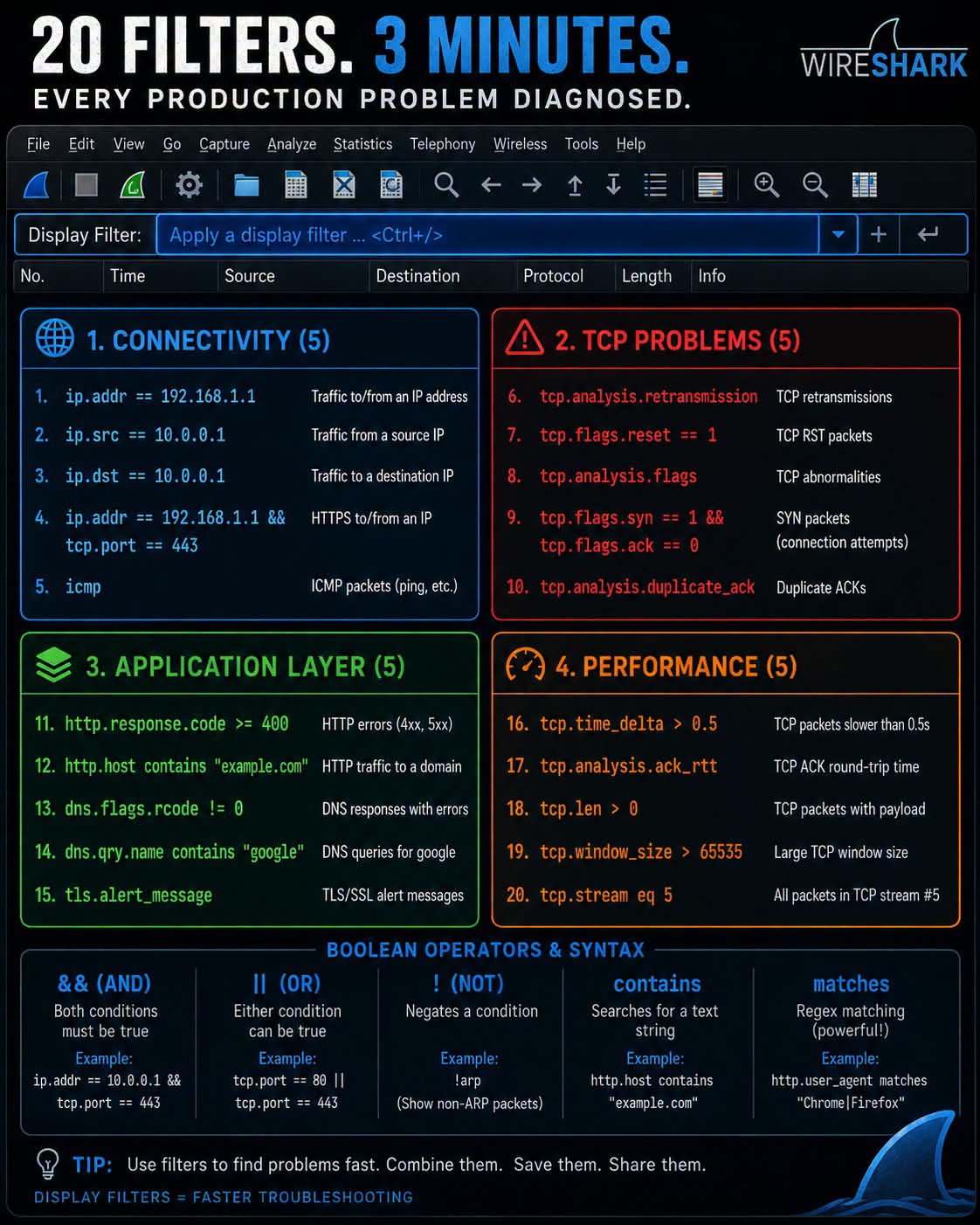
Task: Jump to last packet down-arrow icon
Action: [613, 185]
